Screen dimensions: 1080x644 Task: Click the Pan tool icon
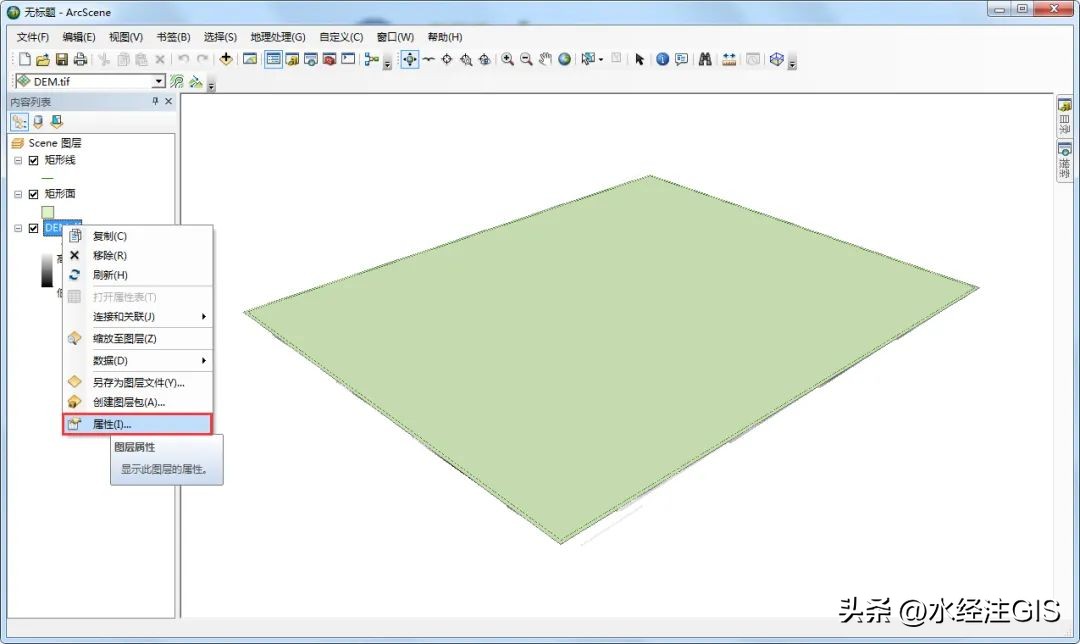coord(546,59)
